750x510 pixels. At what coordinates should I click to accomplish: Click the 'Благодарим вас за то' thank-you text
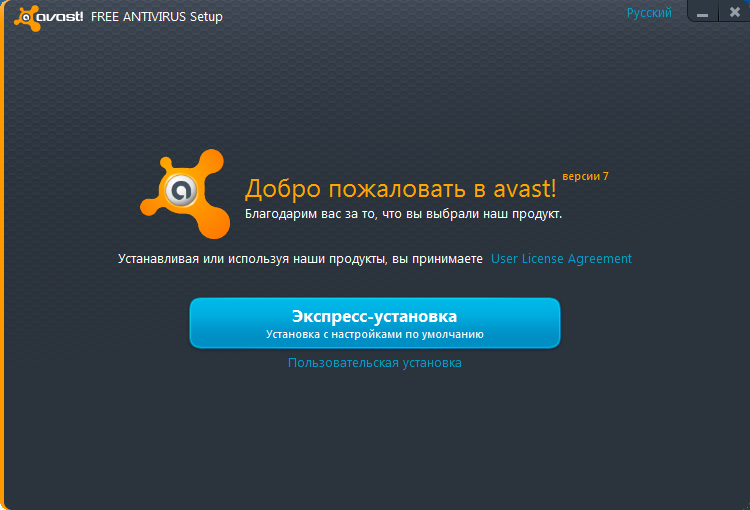(403, 214)
